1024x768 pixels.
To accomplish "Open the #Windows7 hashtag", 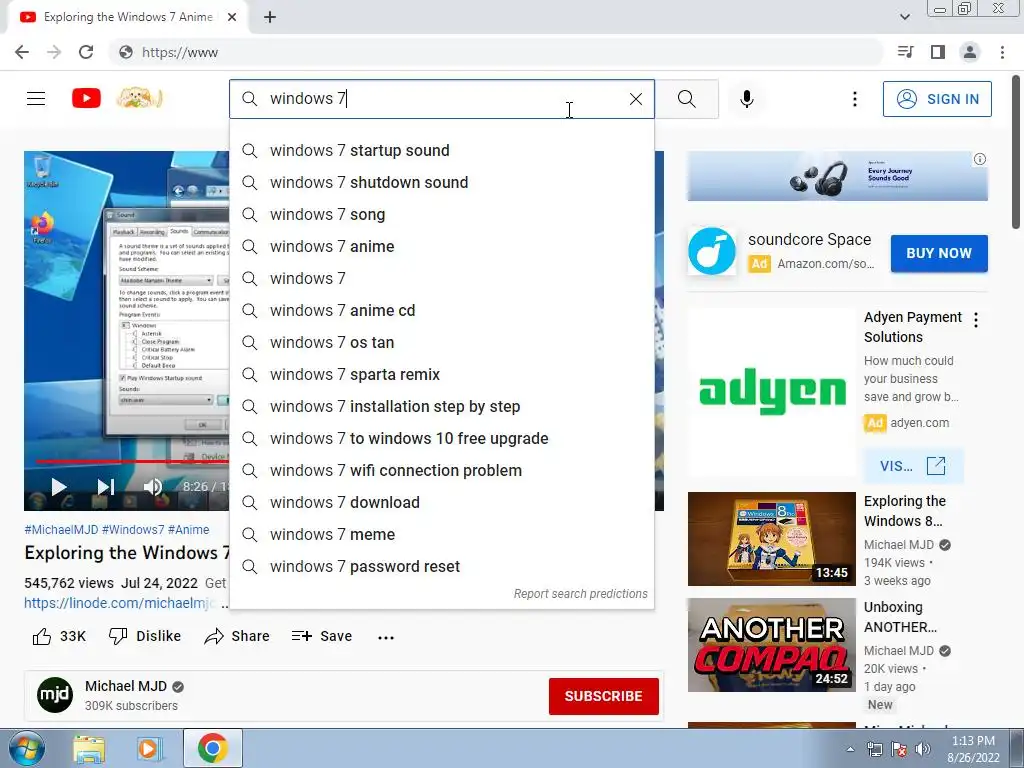I will tap(133, 530).
